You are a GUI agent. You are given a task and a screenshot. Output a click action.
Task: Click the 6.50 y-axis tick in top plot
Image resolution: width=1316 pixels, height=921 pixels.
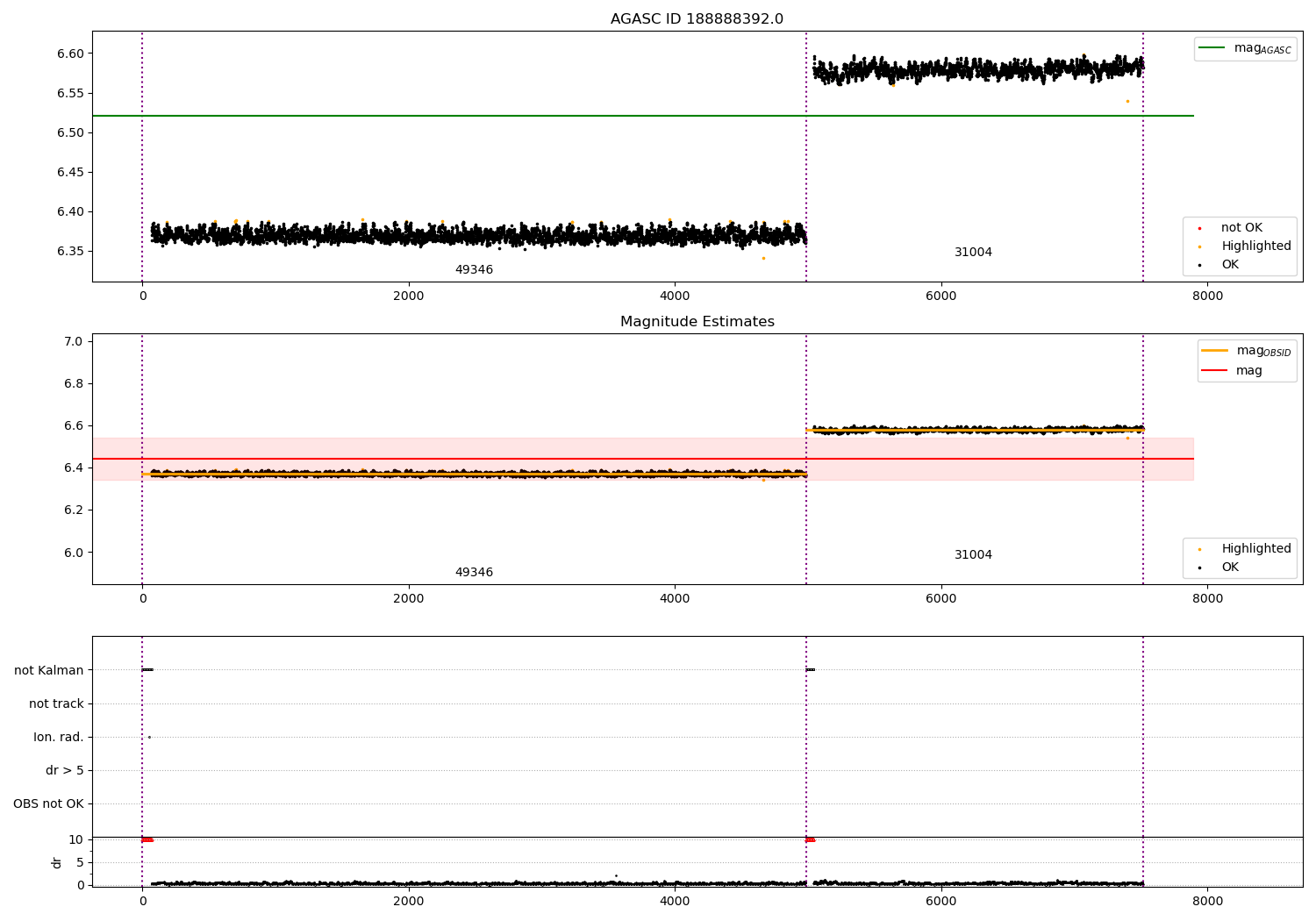[70, 132]
